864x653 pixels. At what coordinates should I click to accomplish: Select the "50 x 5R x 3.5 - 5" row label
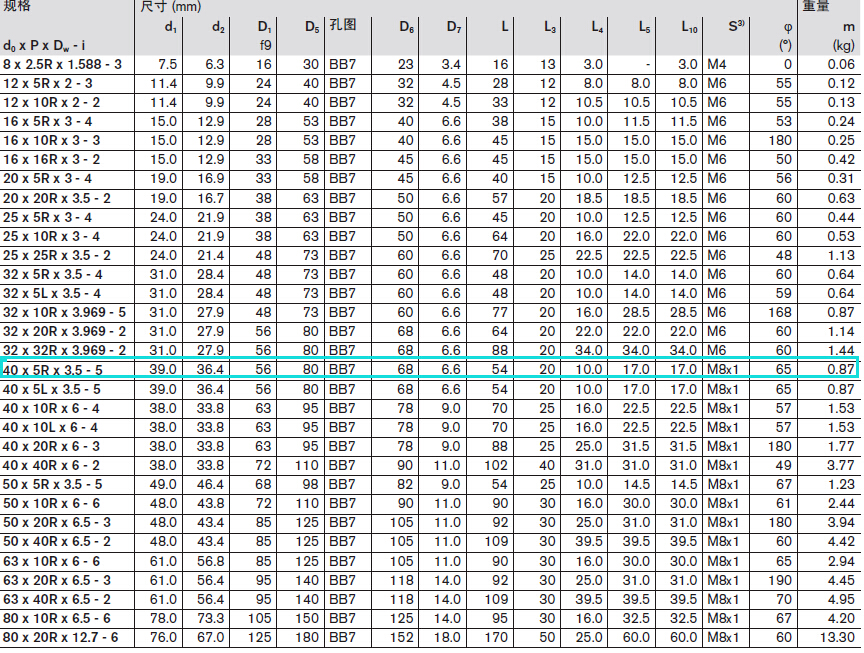52,484
